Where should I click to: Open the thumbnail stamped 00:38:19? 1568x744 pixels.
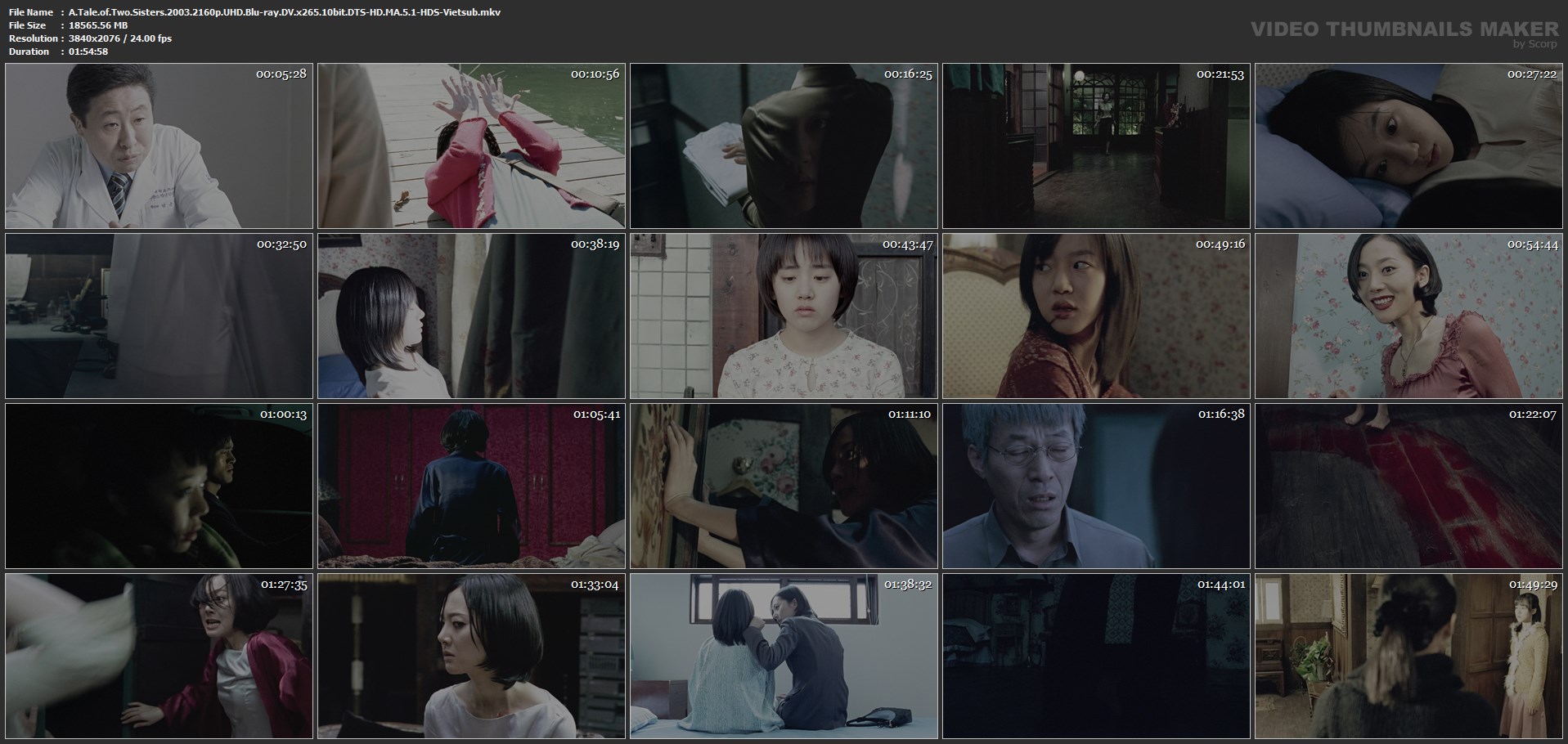point(471,316)
